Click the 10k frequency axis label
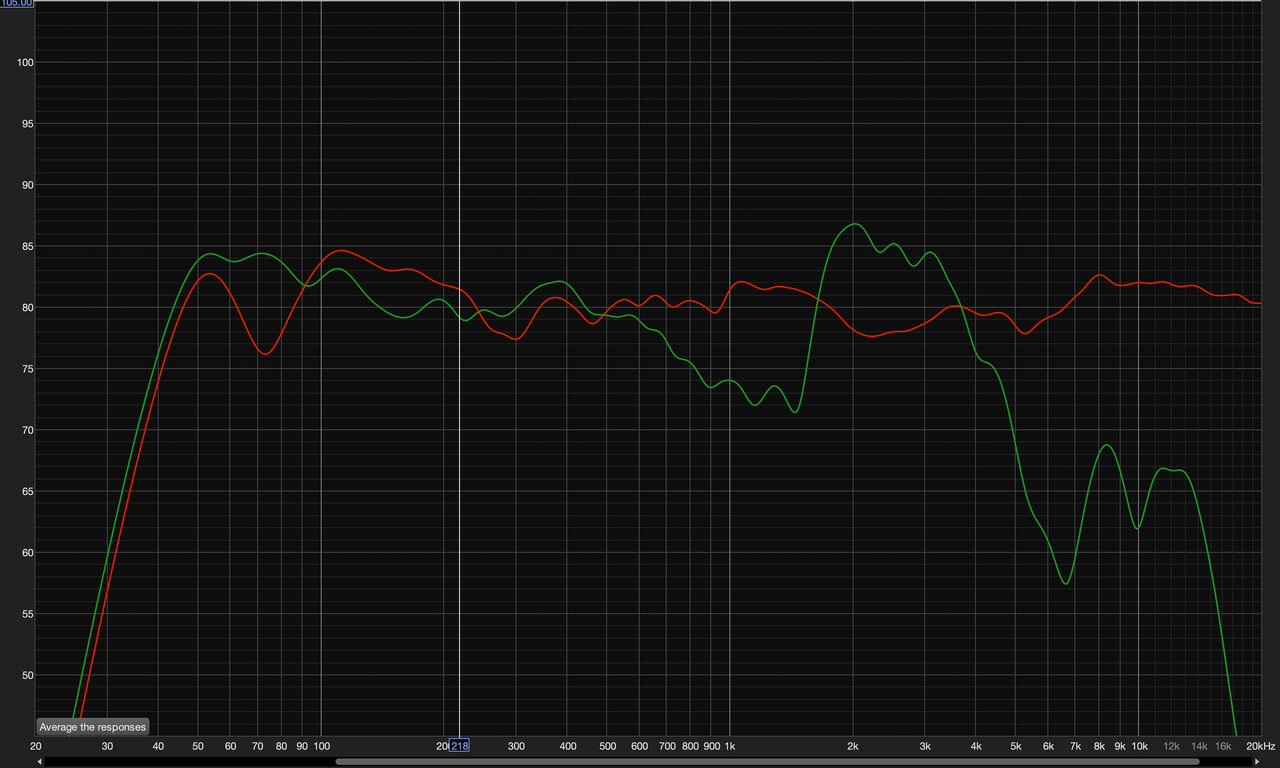This screenshot has width=1280, height=768. [1138, 746]
